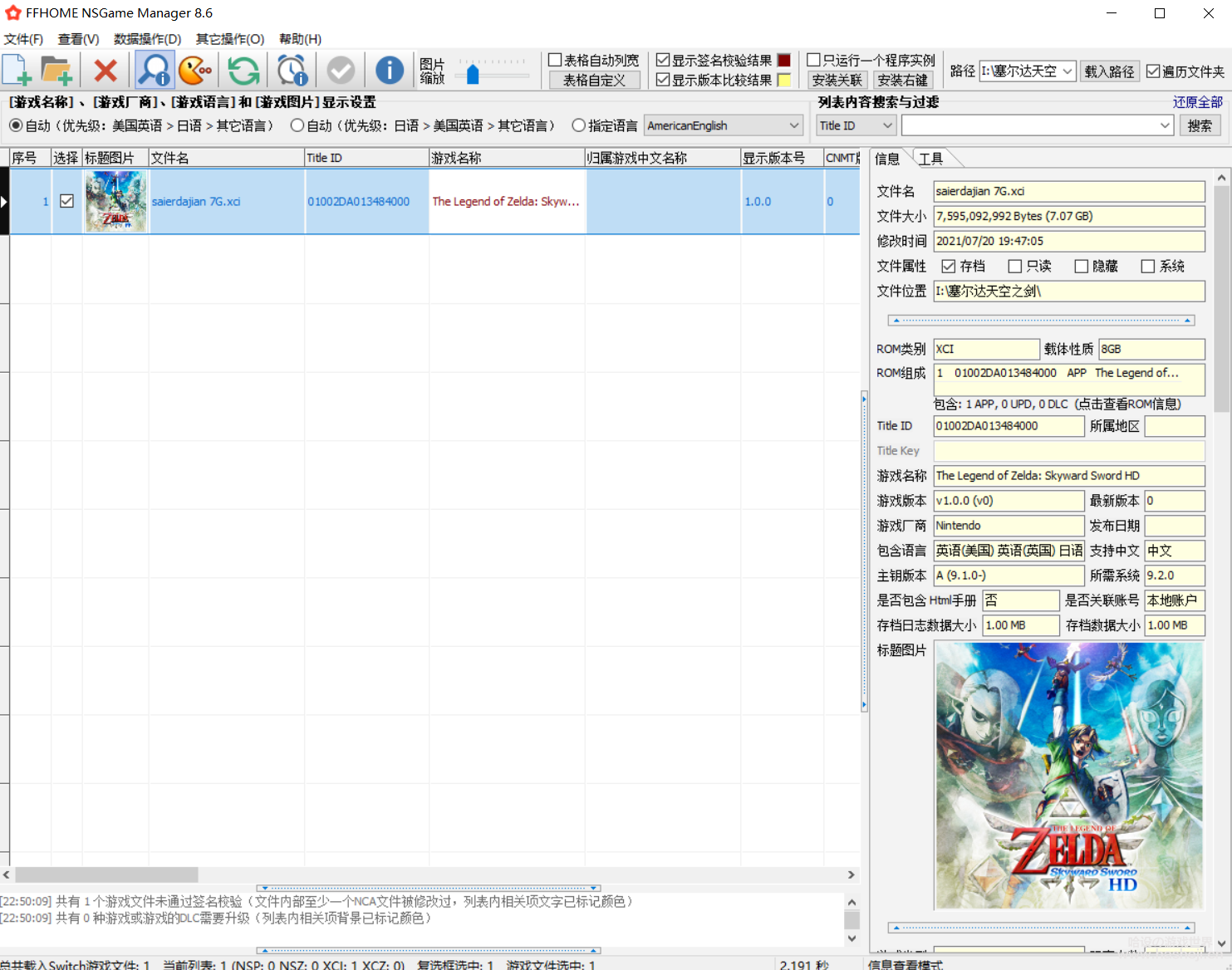Click the 游戏名称 field in info panel
The image size is (1232, 970).
coord(1069,476)
